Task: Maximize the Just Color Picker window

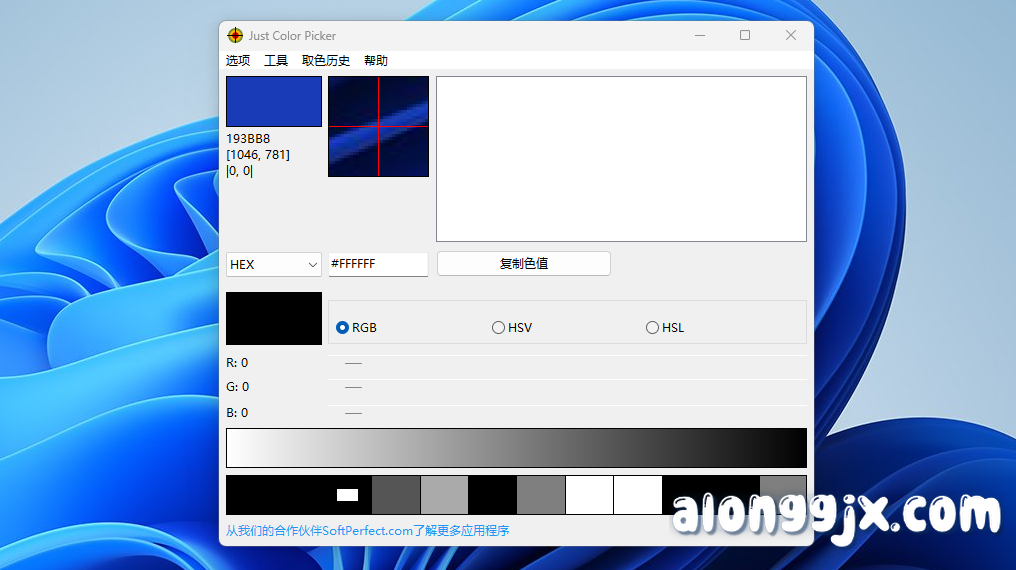Action: pyautogui.click(x=745, y=36)
